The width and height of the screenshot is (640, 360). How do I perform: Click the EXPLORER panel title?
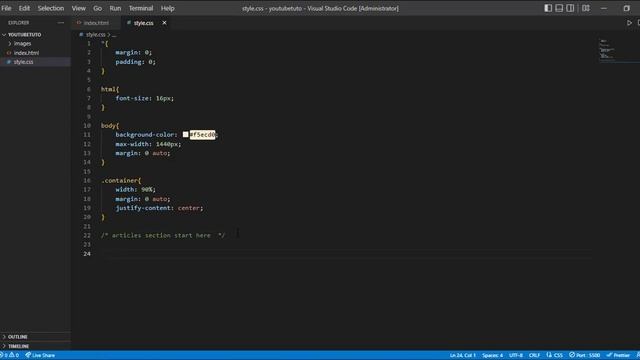pos(18,23)
